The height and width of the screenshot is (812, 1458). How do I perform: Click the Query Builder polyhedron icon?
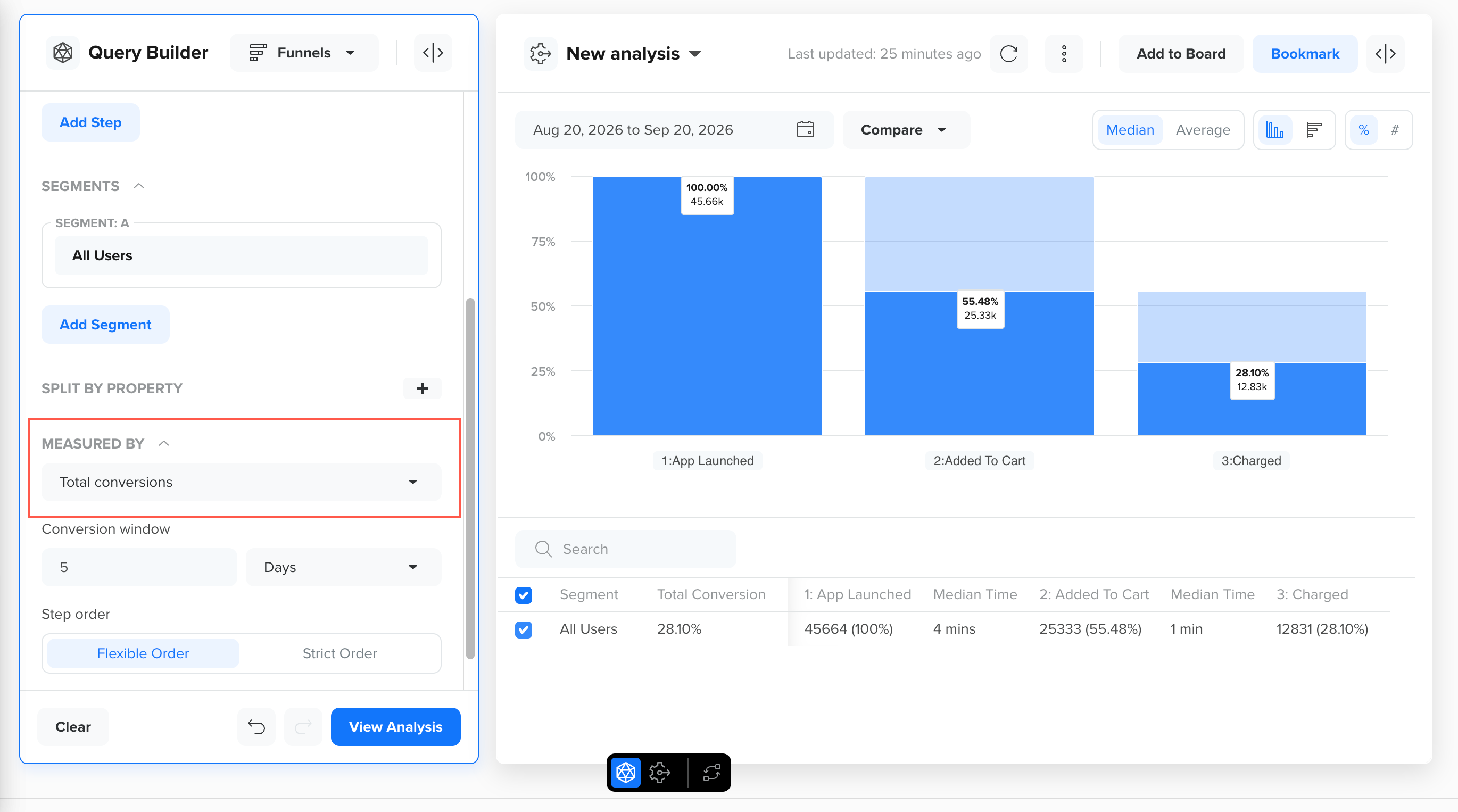[62, 53]
